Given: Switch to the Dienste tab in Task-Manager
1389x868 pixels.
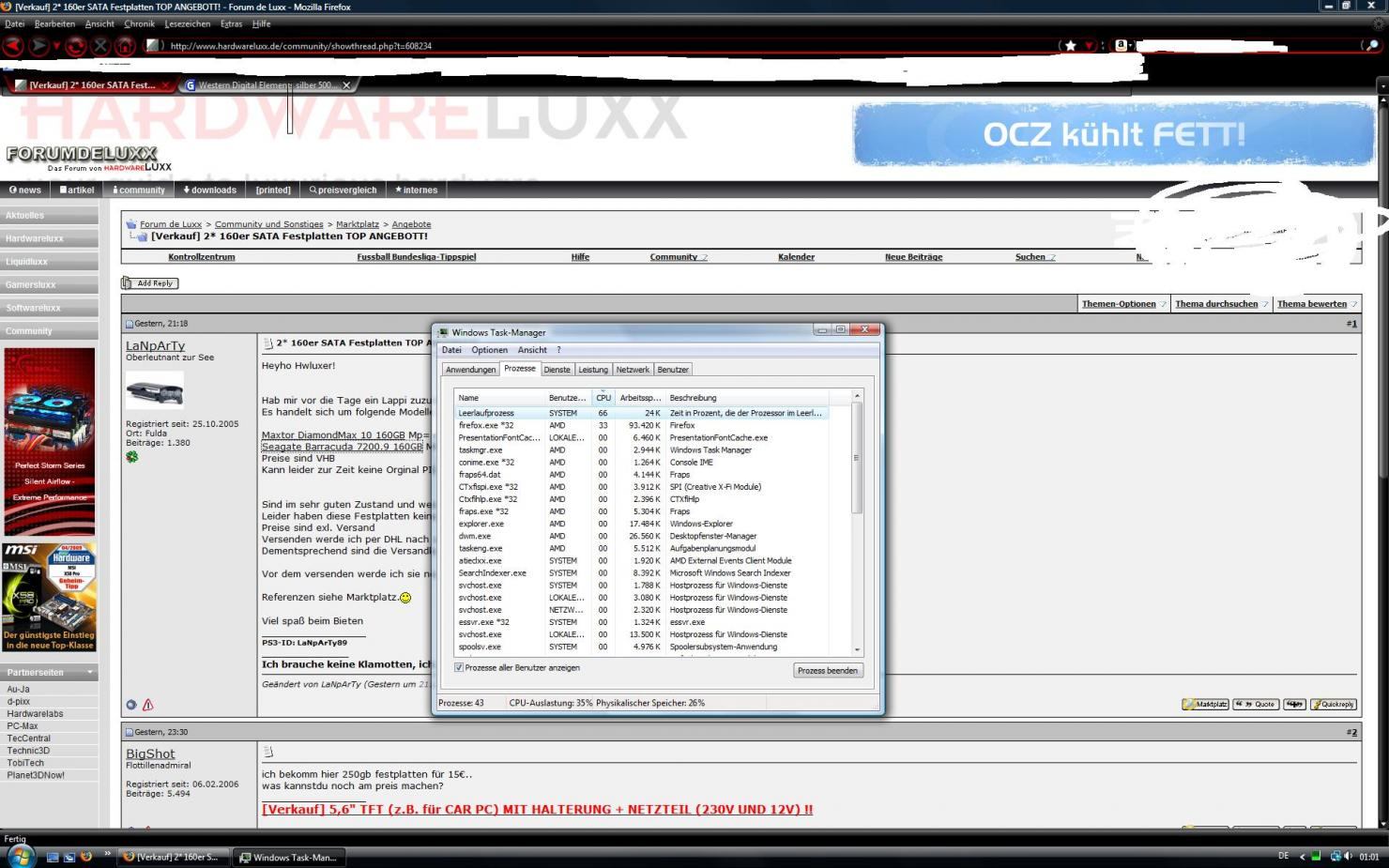Looking at the screenshot, I should [x=557, y=370].
